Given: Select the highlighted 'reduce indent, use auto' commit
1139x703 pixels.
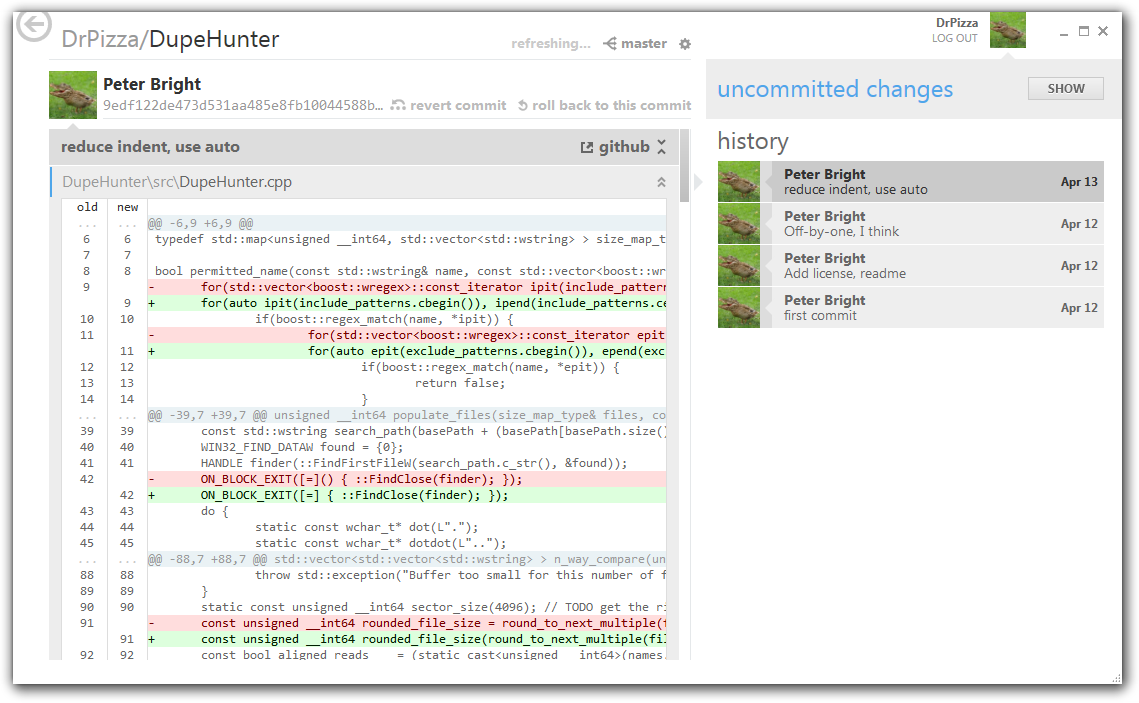Looking at the screenshot, I should (900, 181).
